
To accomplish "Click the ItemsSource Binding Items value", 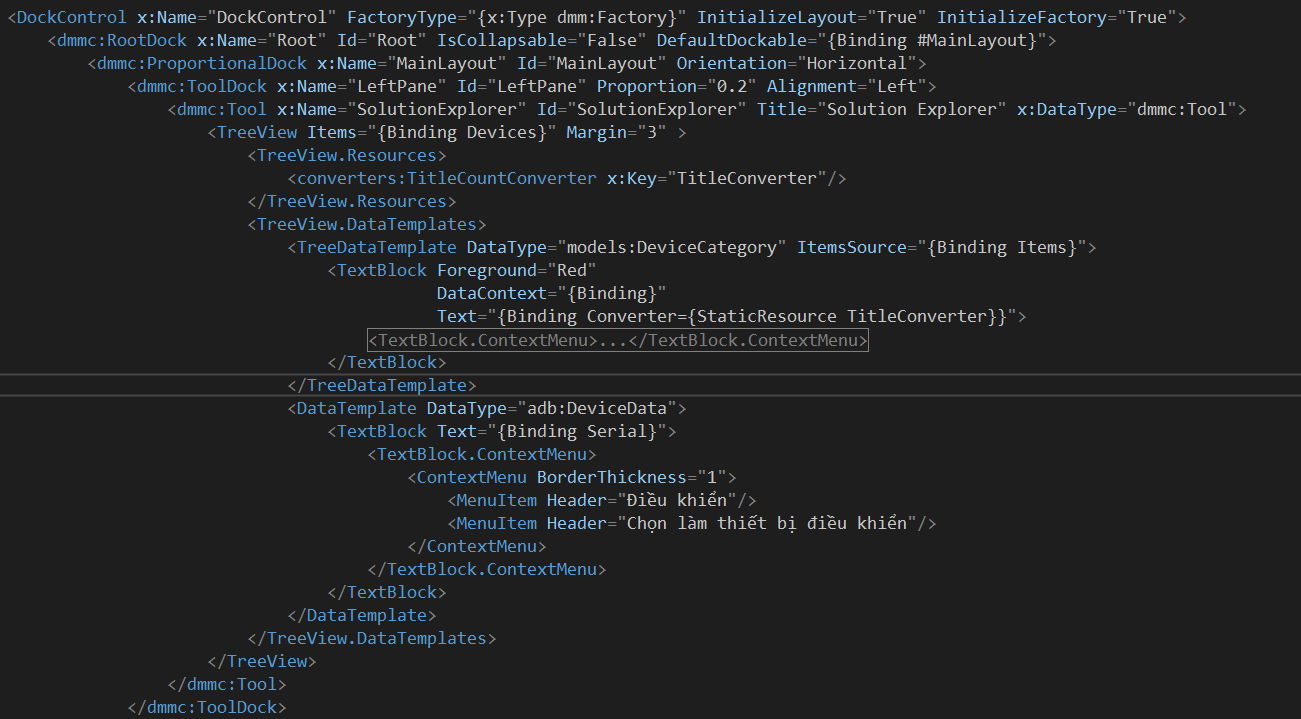I will point(1001,247).
